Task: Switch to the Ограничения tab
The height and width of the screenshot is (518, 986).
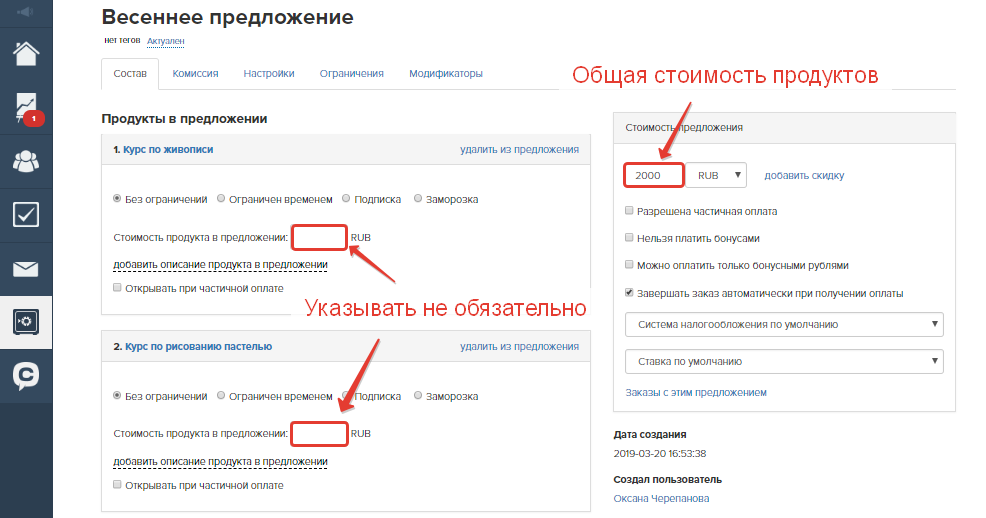Action: point(352,74)
